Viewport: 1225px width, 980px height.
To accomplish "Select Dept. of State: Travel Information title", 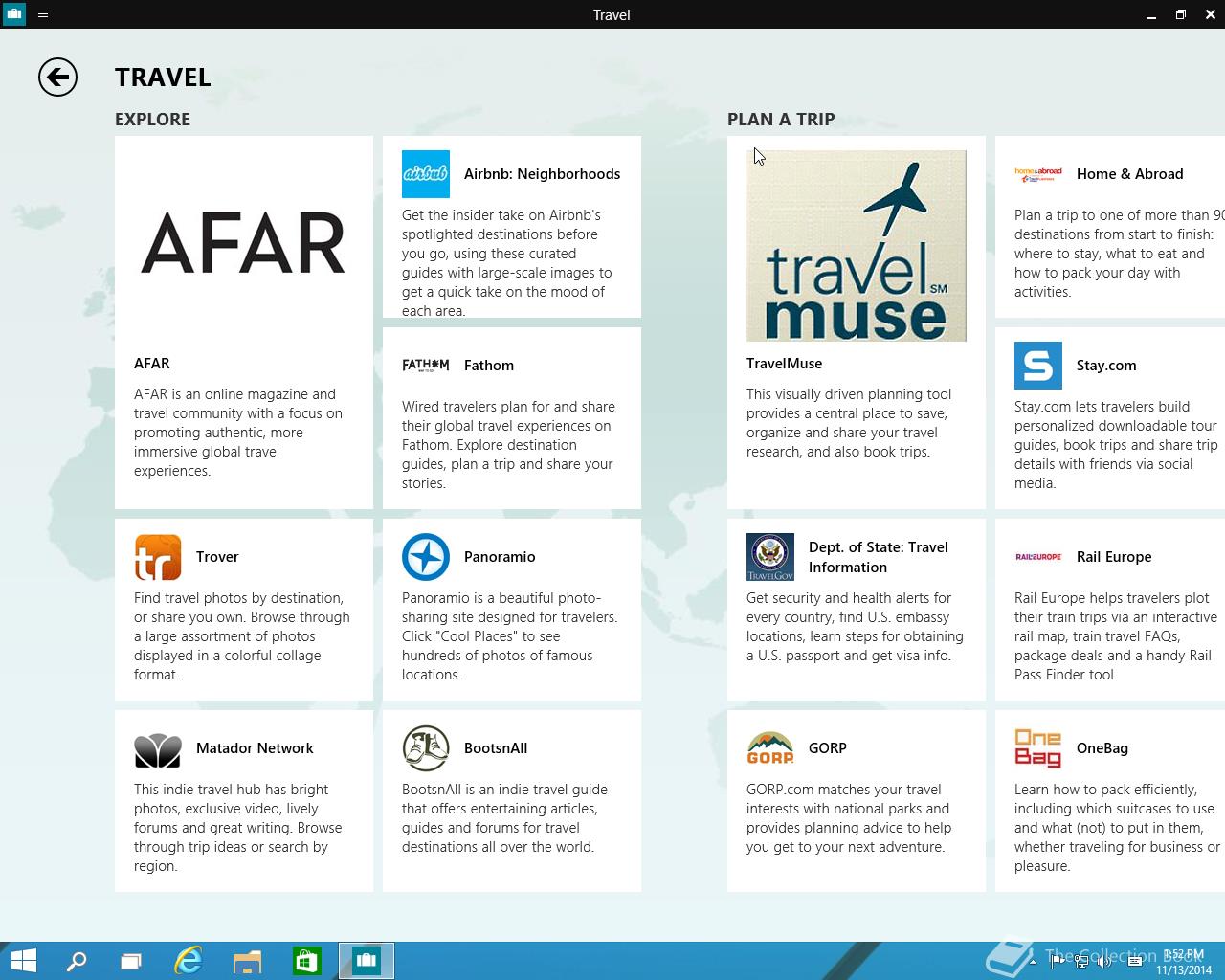I will tap(879, 557).
